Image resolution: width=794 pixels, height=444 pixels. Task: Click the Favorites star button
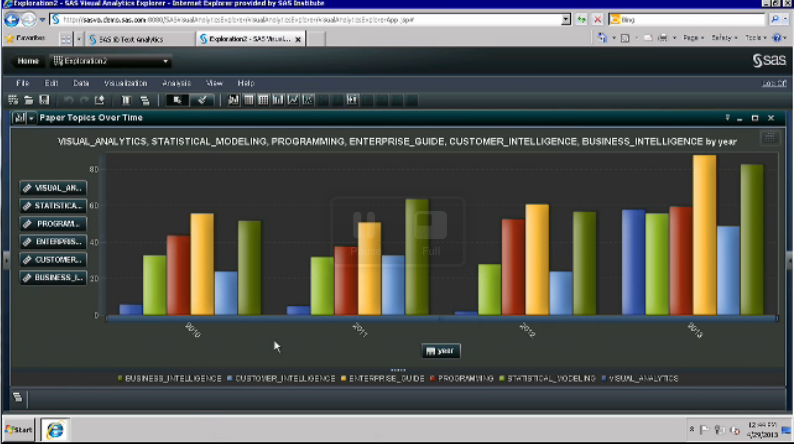click(25, 38)
